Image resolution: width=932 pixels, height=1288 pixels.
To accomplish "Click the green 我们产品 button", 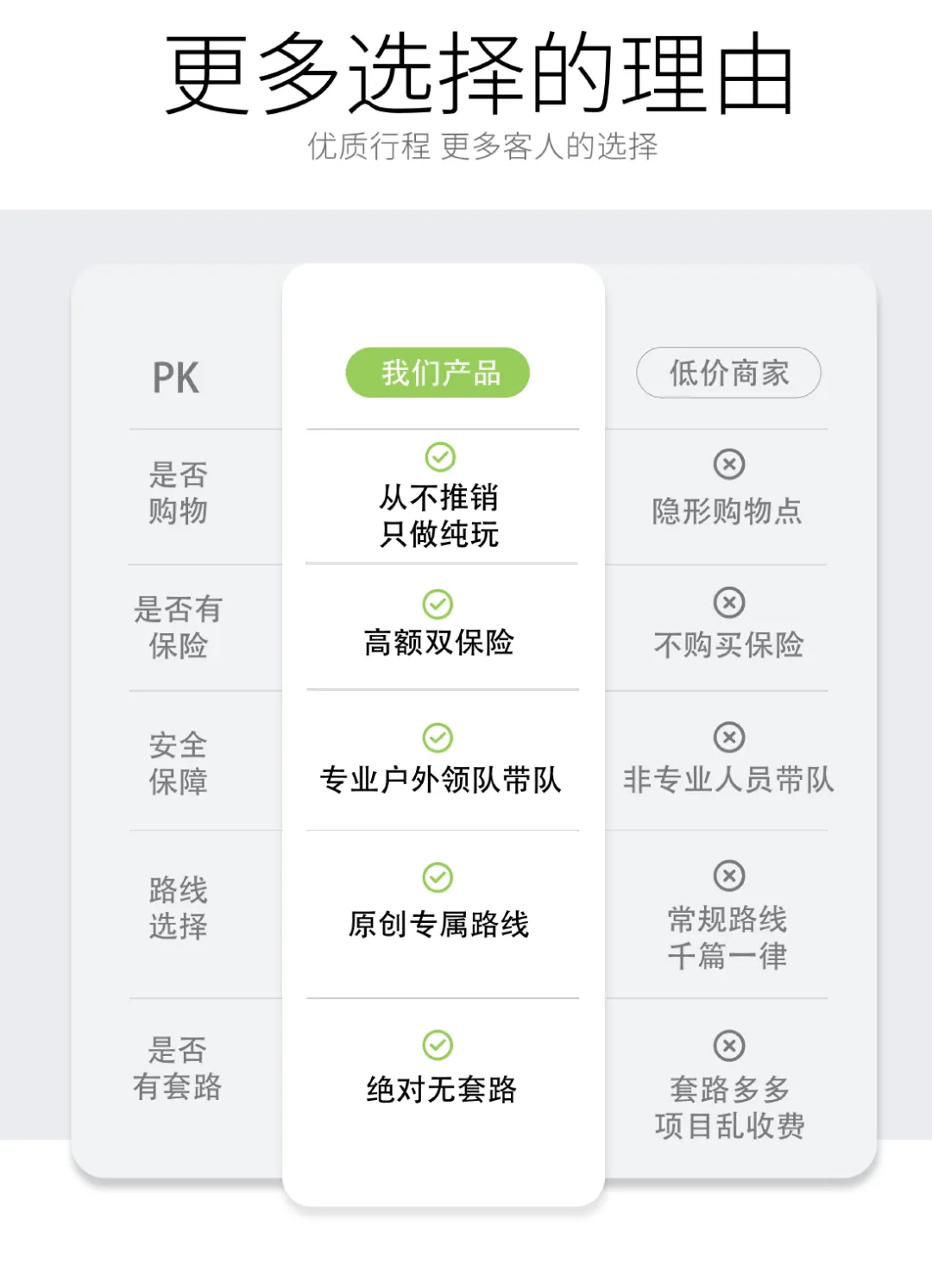I will click(438, 373).
